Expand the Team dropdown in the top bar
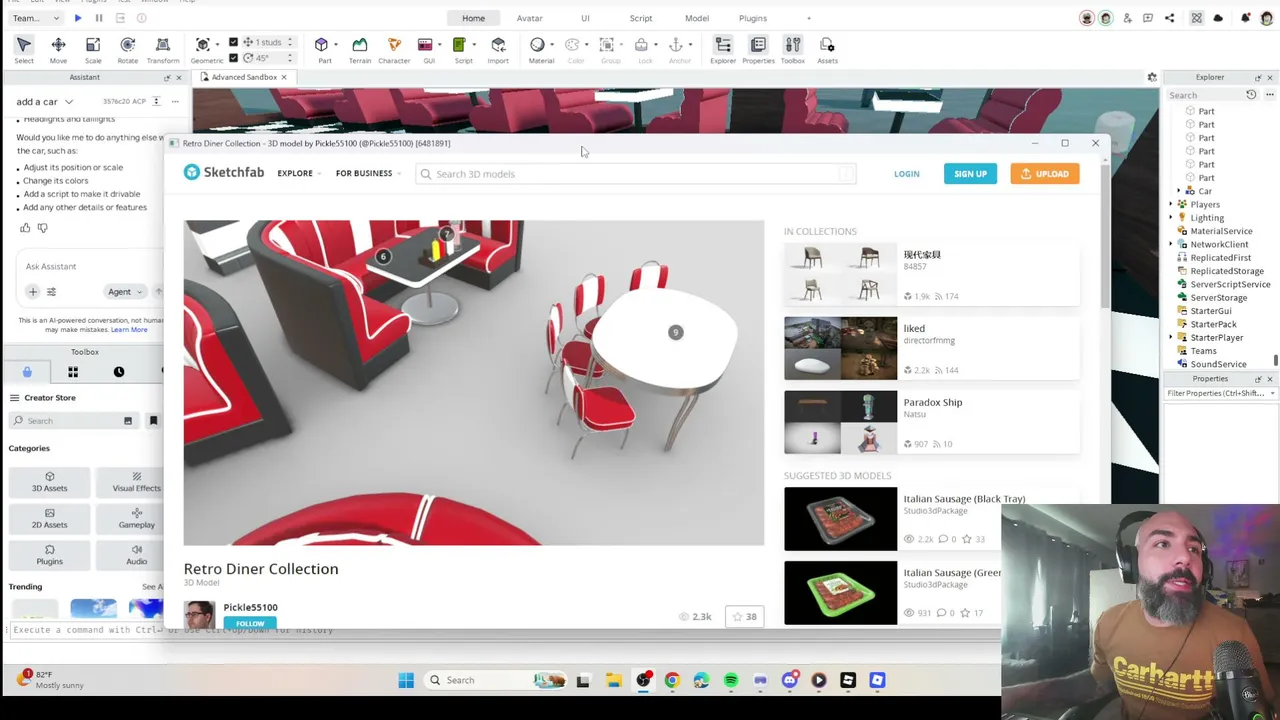 click(38, 18)
